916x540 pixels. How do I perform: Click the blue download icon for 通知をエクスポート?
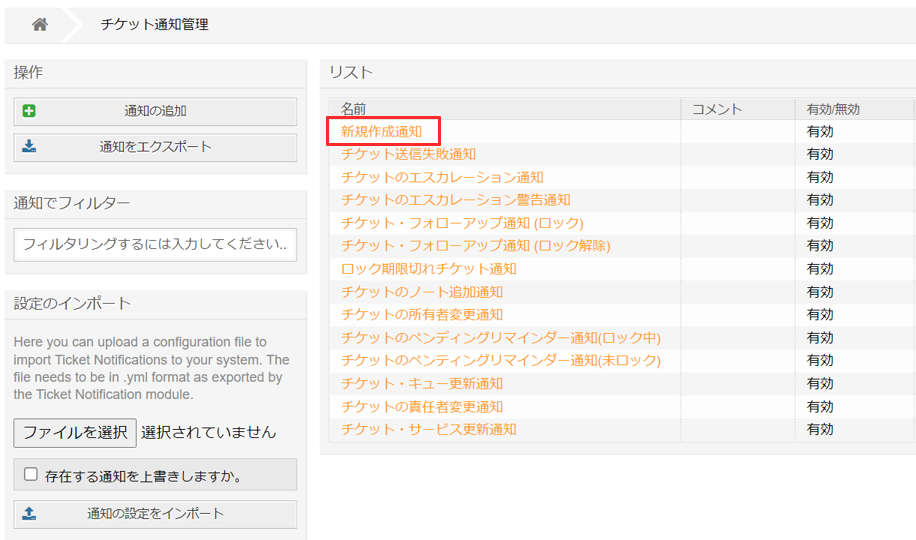pyautogui.click(x=29, y=146)
